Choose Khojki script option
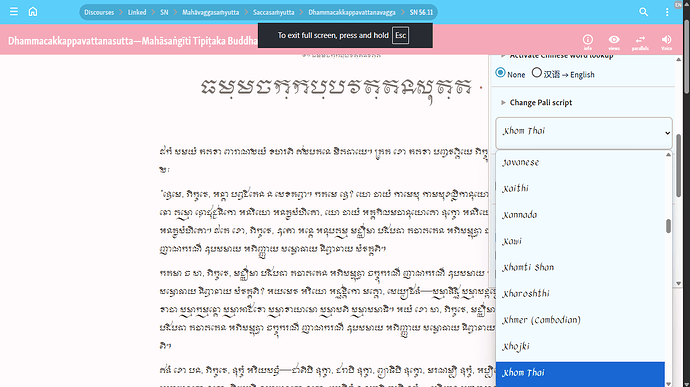This screenshot has height=387, width=690. pyautogui.click(x=580, y=346)
